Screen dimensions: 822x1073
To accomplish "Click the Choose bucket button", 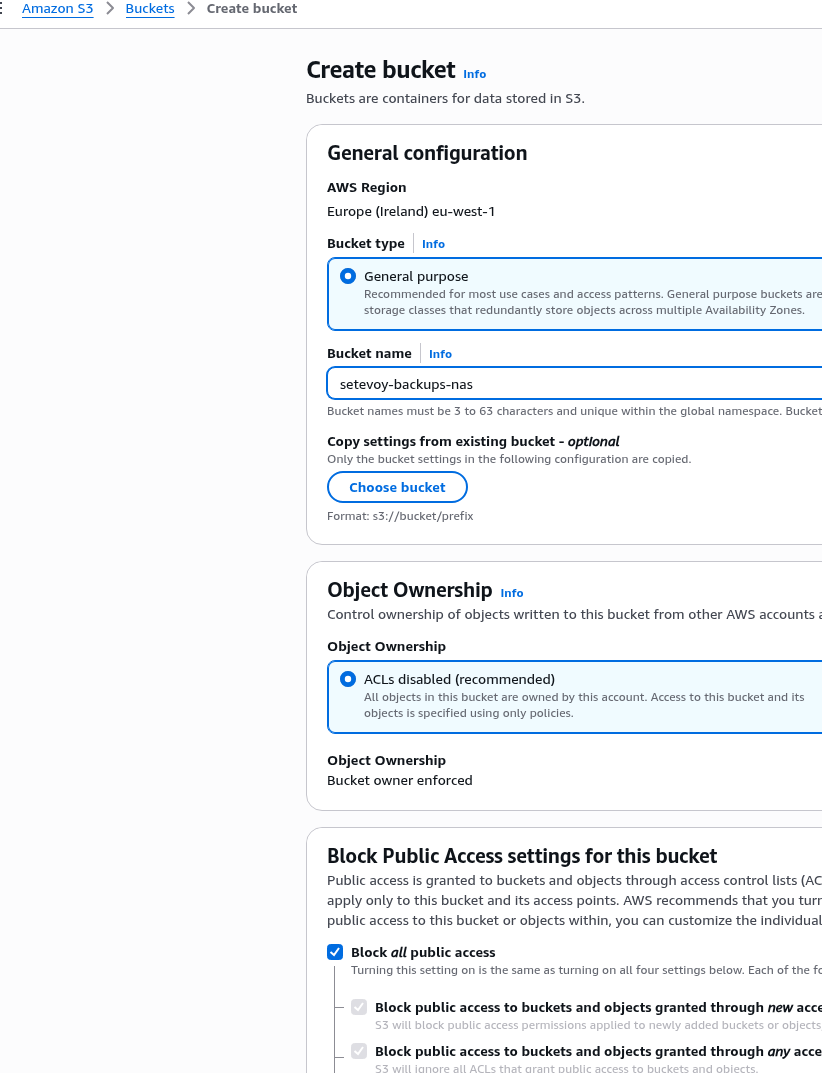I will click(397, 487).
